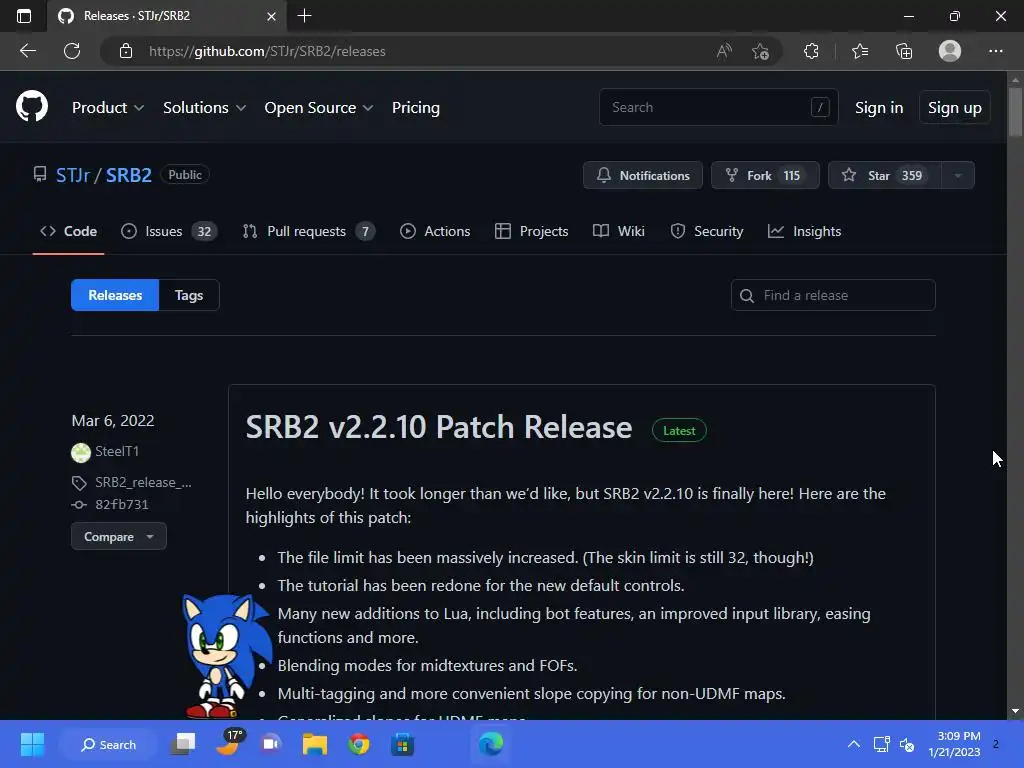Fork the repository with Fork button

[x=765, y=175]
